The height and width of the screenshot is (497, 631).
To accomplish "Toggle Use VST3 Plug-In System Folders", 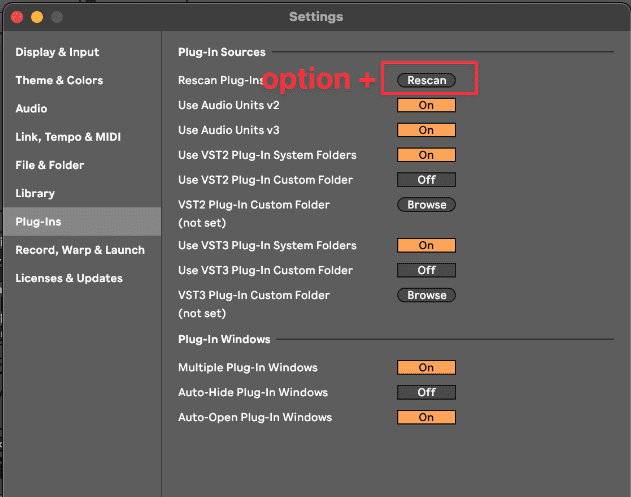I will (x=426, y=245).
